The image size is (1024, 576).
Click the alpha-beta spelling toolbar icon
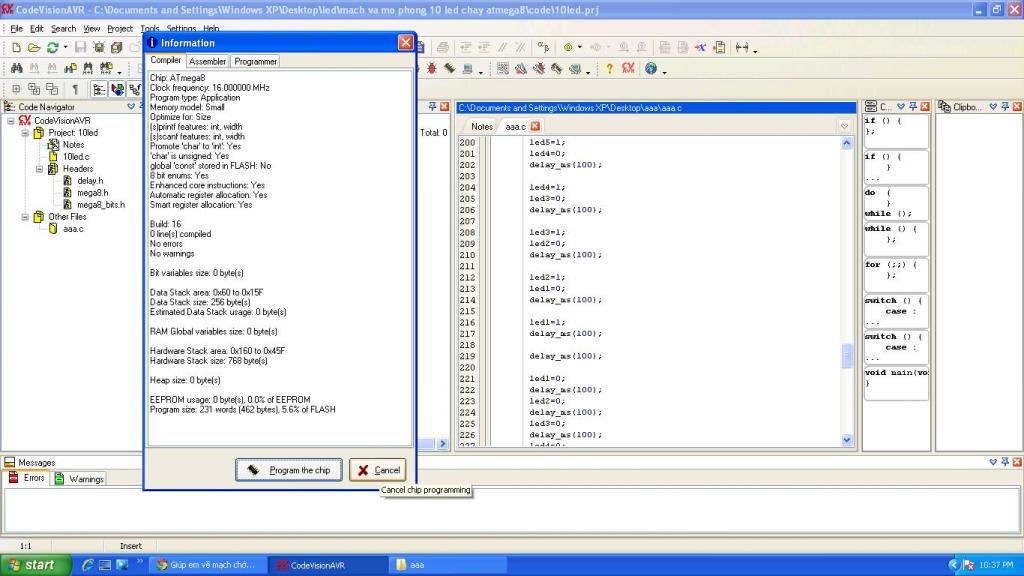click(x=543, y=47)
